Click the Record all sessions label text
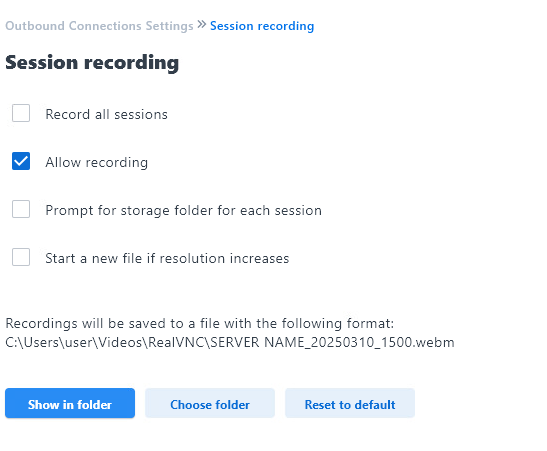The width and height of the screenshot is (547, 451). pyautogui.click(x=106, y=114)
